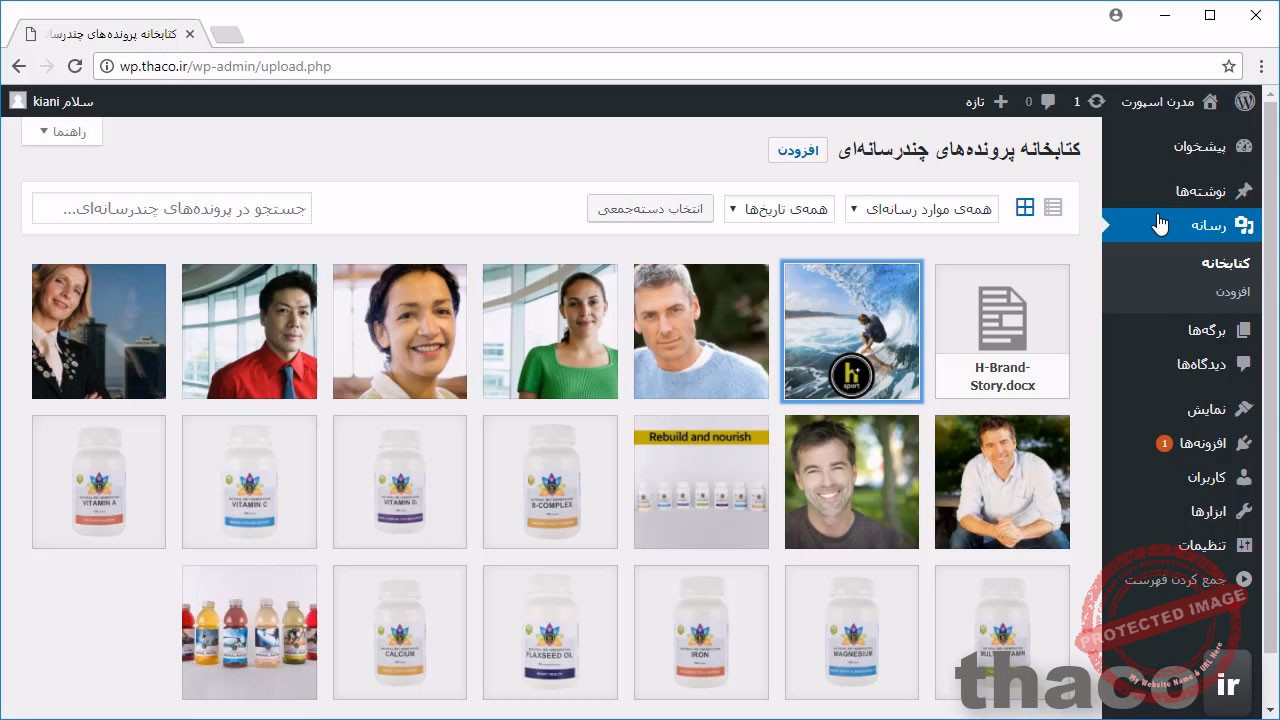The height and width of the screenshot is (720, 1280).
Task: Expand the all dates filter dropdown
Action: click(x=778, y=209)
